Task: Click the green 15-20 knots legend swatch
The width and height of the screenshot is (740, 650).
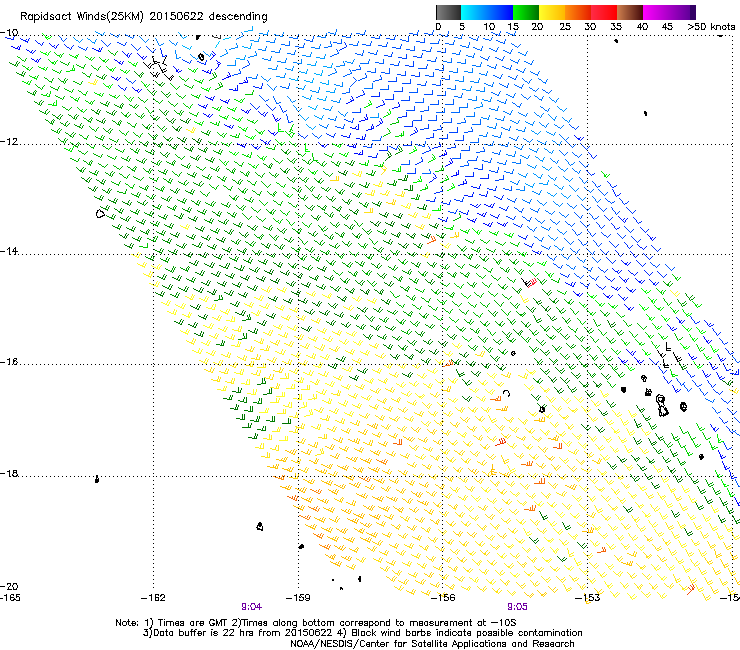Action: (526, 12)
